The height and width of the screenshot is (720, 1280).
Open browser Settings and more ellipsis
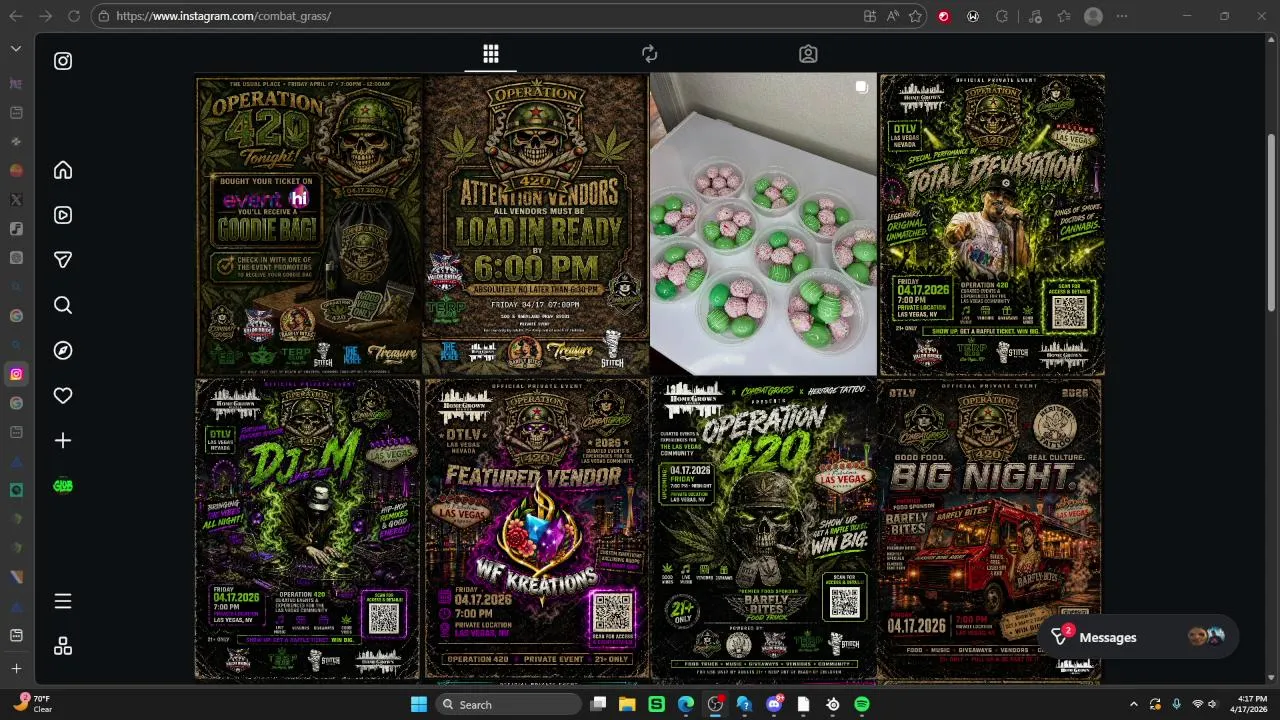click(1124, 16)
